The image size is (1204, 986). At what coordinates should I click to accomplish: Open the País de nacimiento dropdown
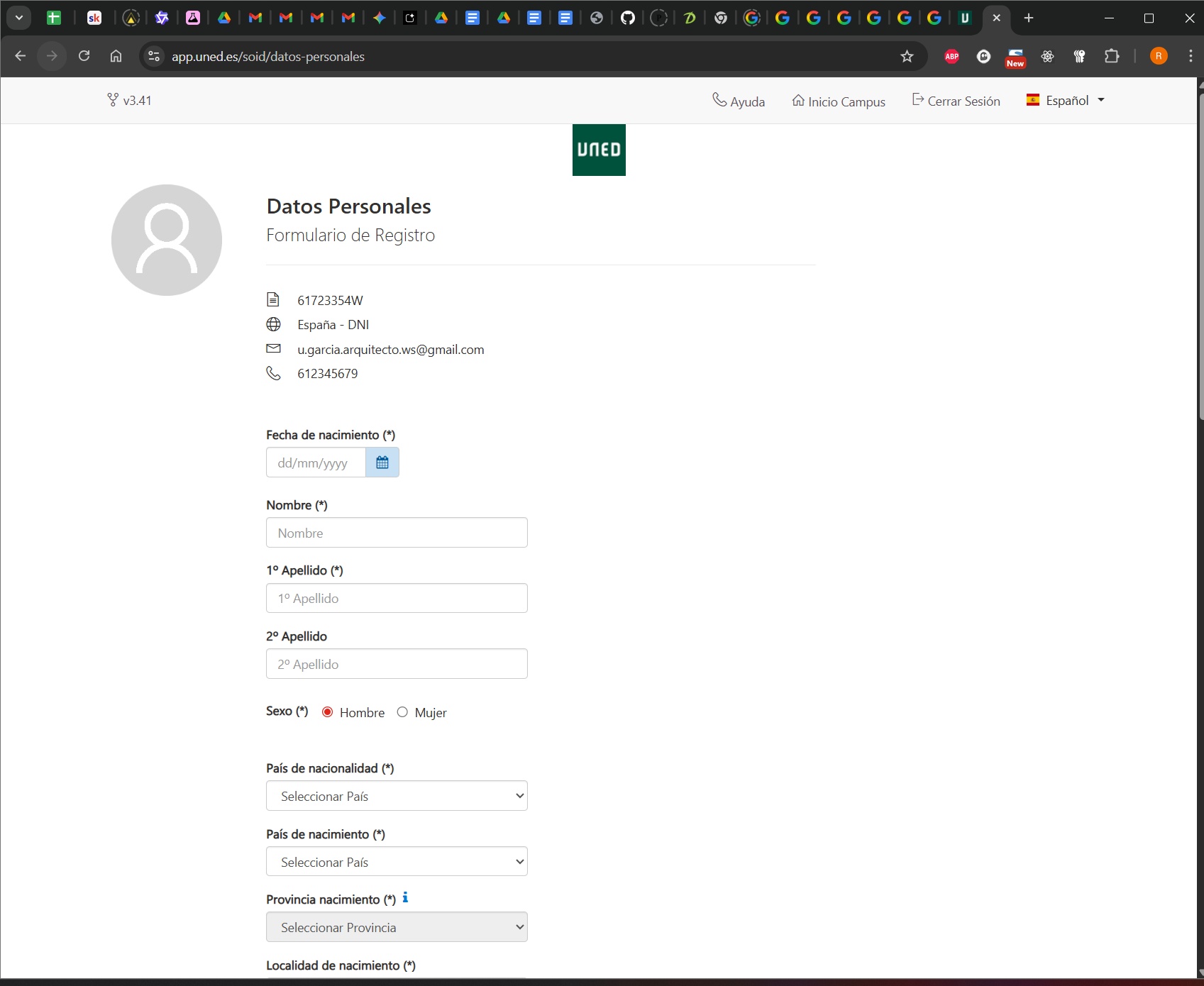tap(397, 862)
